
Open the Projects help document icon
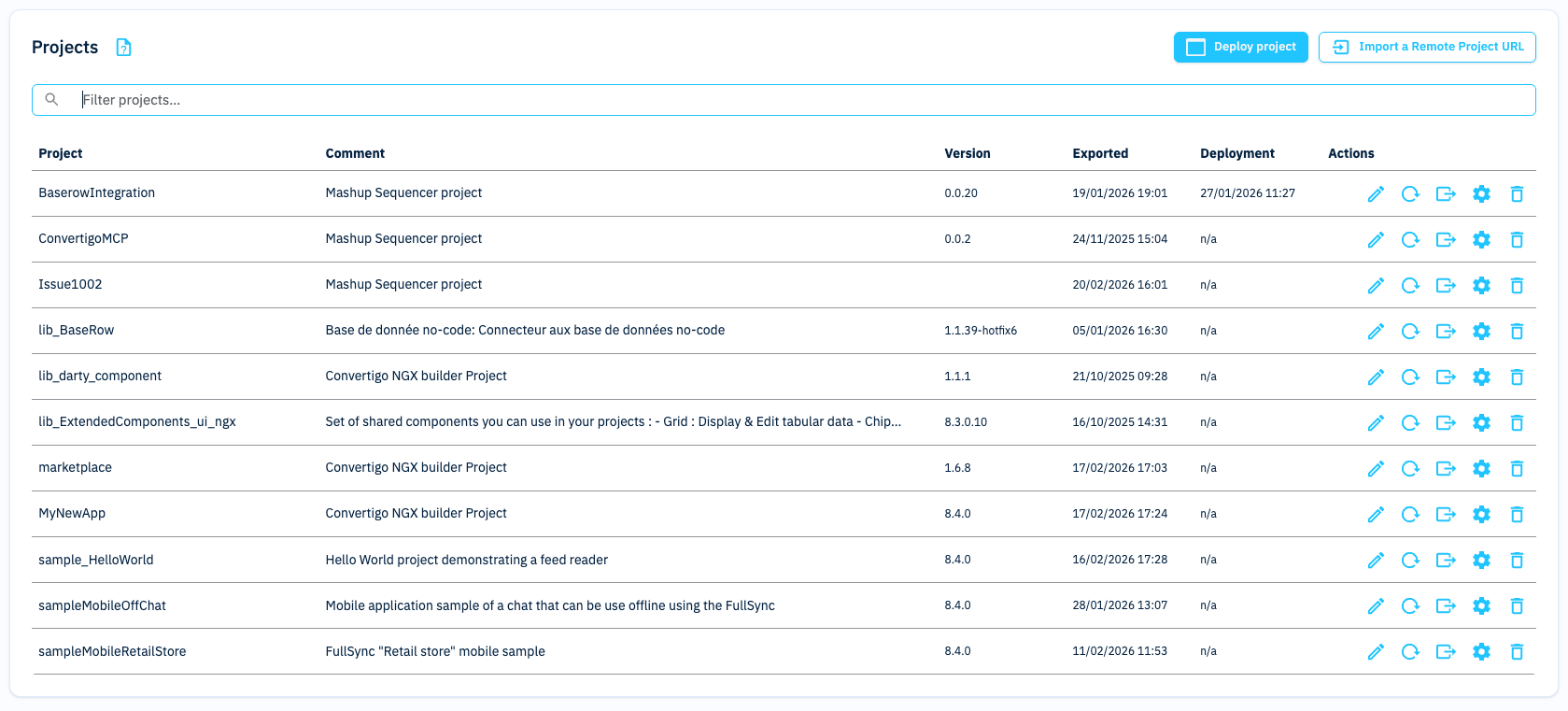coord(123,48)
